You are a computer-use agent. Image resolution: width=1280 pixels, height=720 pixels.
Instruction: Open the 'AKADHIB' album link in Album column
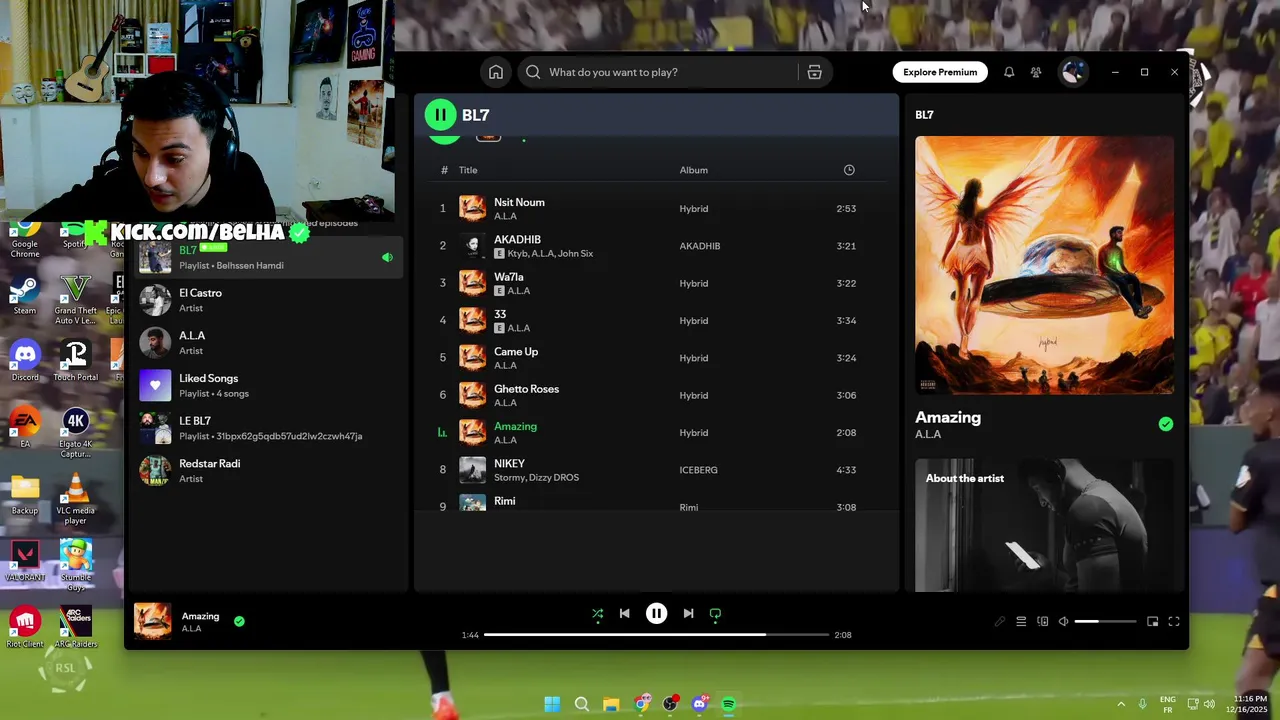tap(699, 246)
